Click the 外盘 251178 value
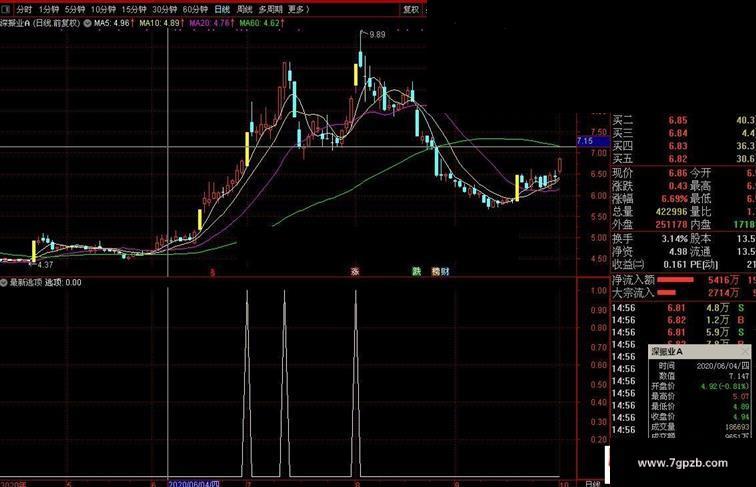Viewport: 756px width, 487px height. 671,225
